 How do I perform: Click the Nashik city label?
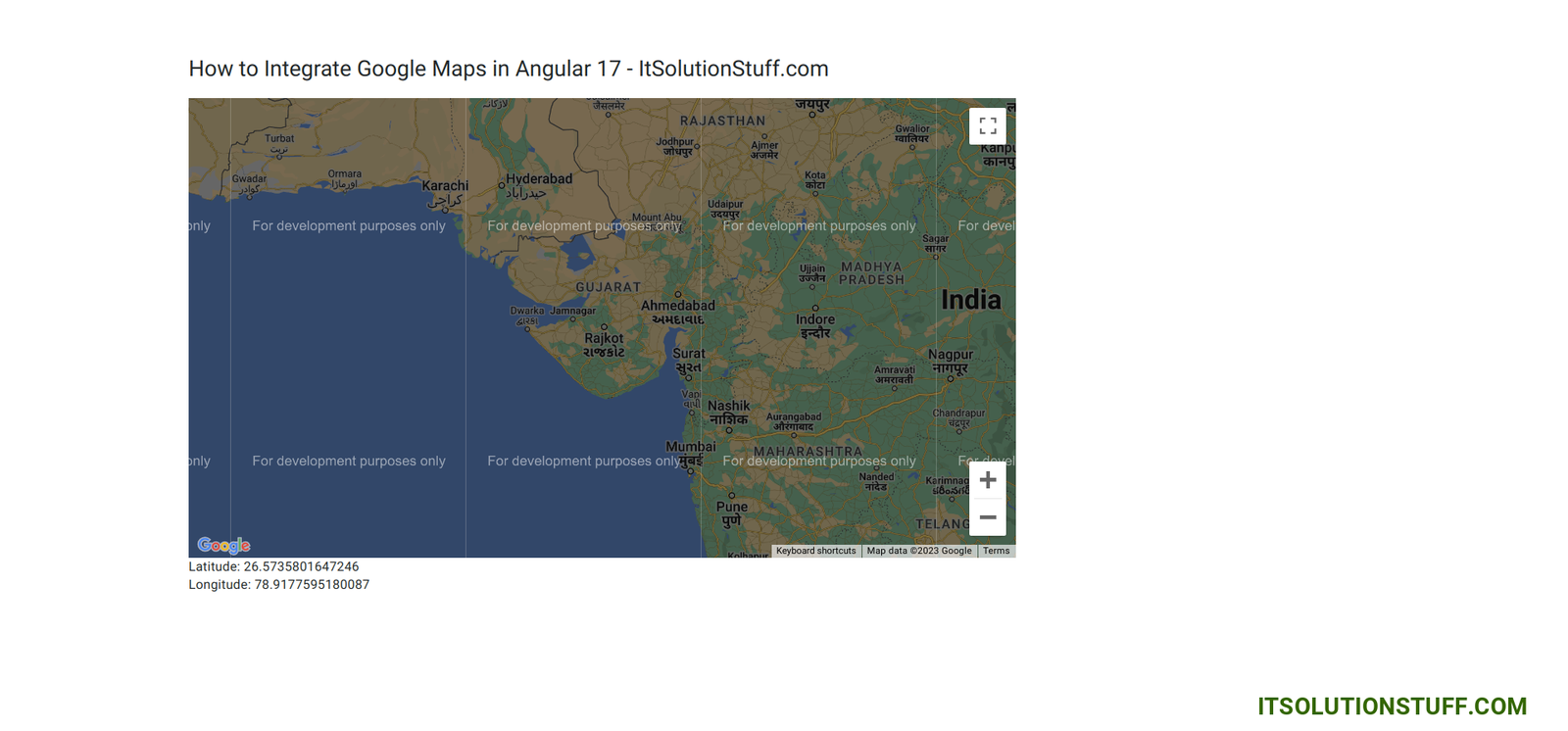[728, 406]
